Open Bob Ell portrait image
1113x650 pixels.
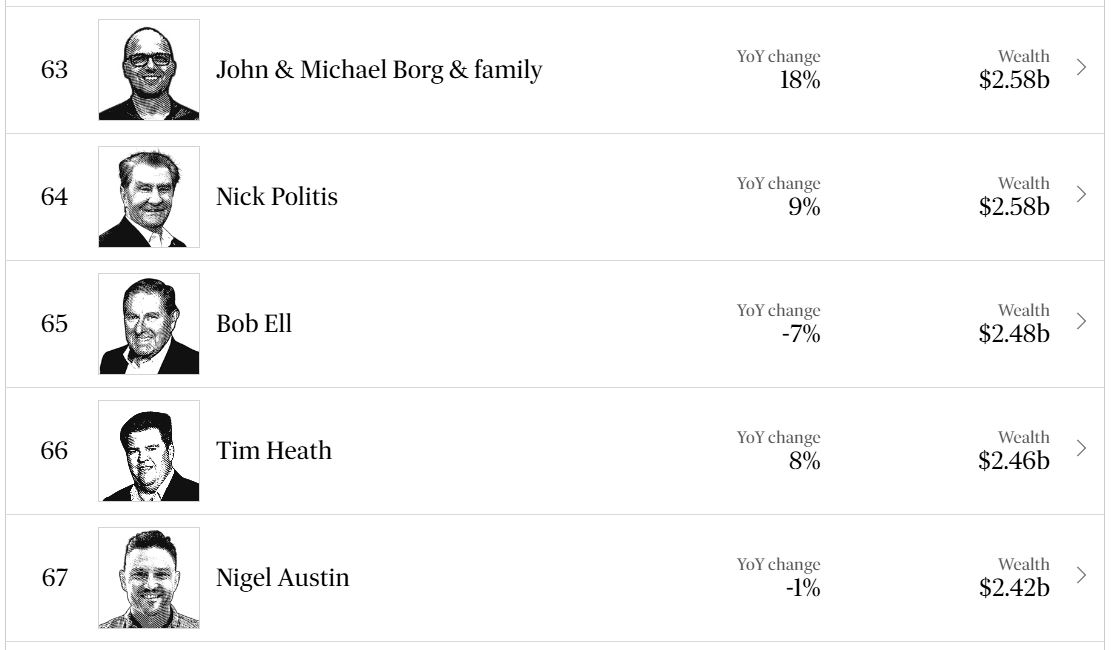pos(149,324)
